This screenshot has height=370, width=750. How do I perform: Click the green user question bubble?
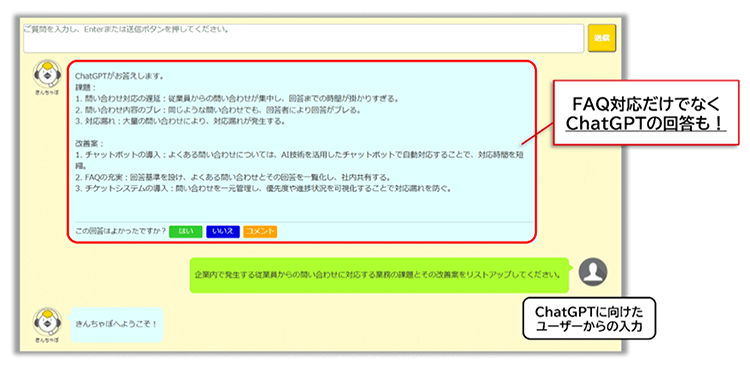pyautogui.click(x=379, y=275)
